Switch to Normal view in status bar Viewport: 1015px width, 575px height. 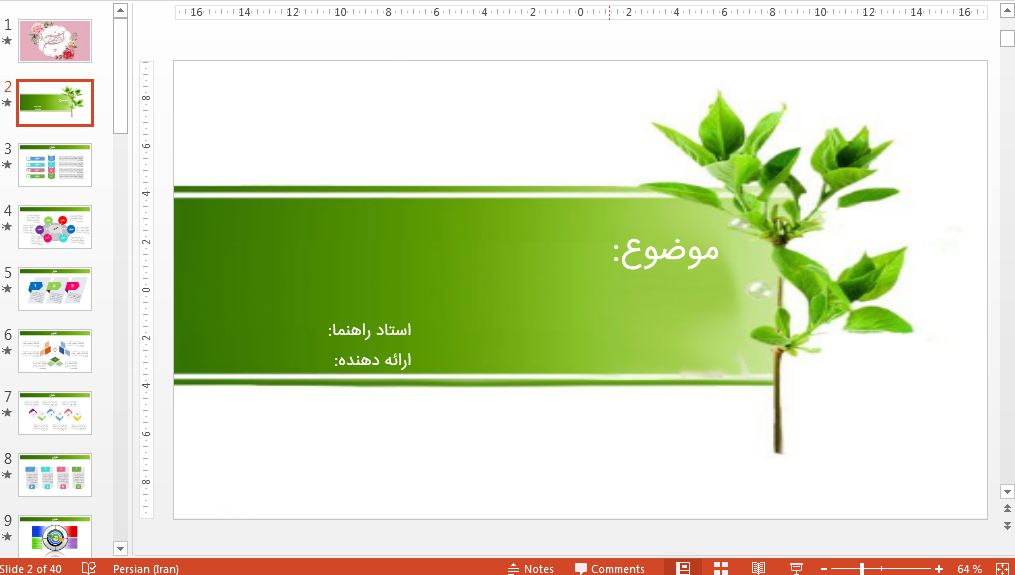click(x=683, y=568)
